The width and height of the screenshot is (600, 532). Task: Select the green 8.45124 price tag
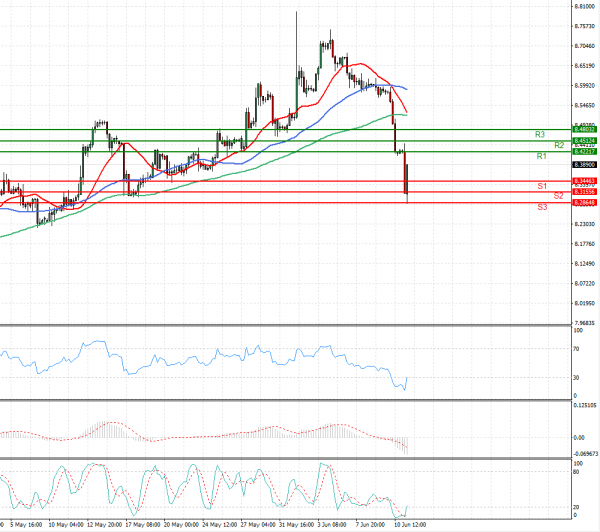pos(584,141)
